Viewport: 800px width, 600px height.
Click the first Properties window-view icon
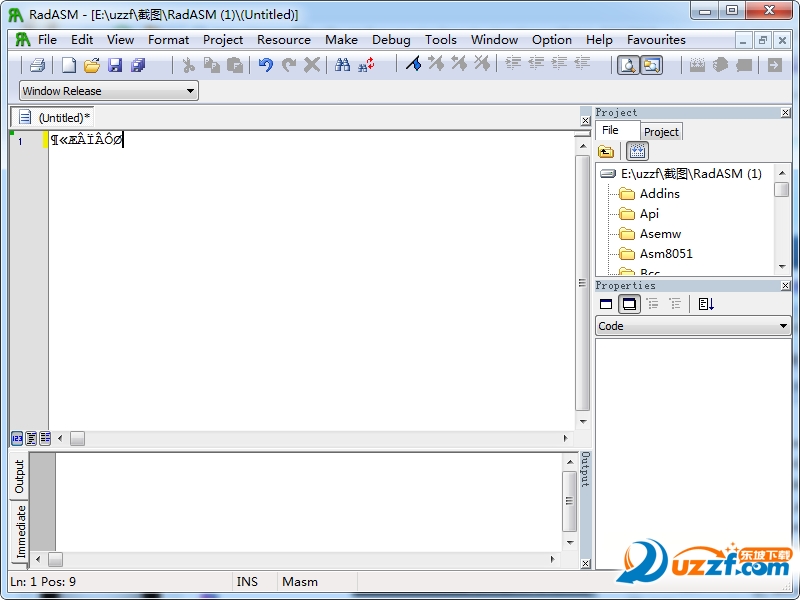(606, 304)
